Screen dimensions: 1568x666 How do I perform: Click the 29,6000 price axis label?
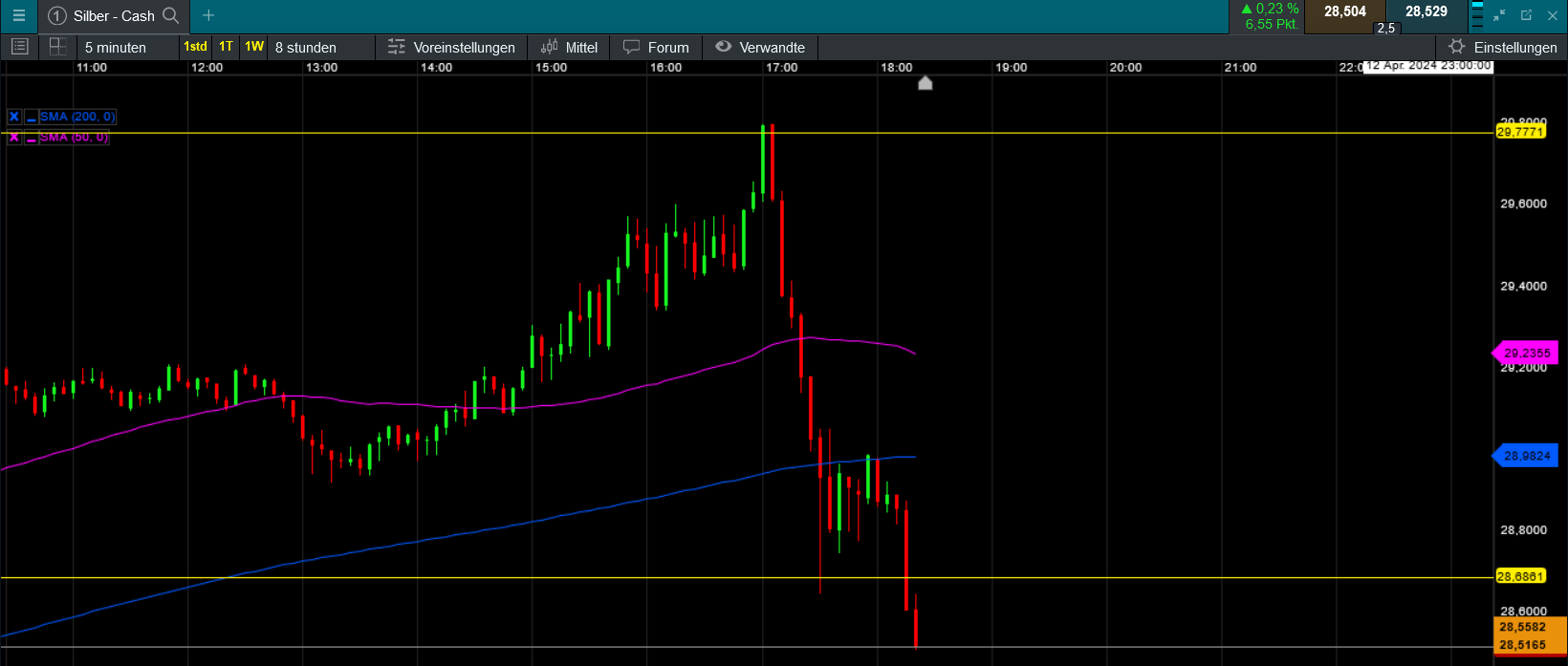(x=1523, y=204)
